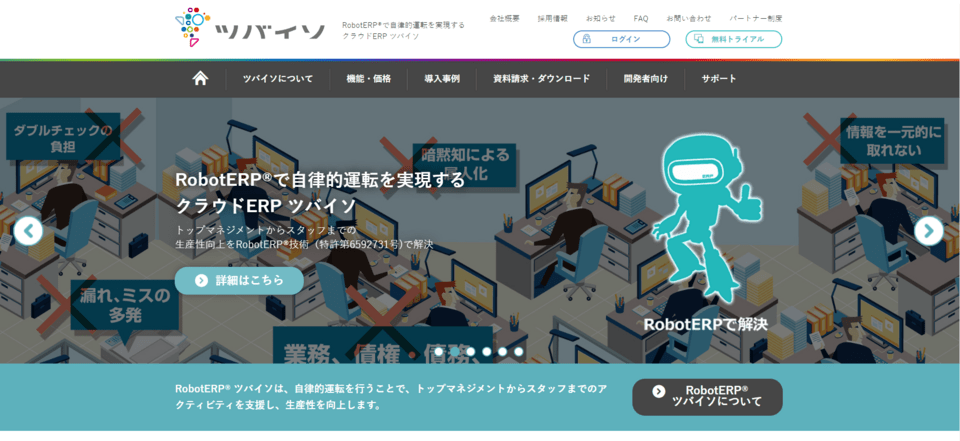This screenshot has width=960, height=441.
Task: Open ツバイソについて nav menu
Action: 278,78
